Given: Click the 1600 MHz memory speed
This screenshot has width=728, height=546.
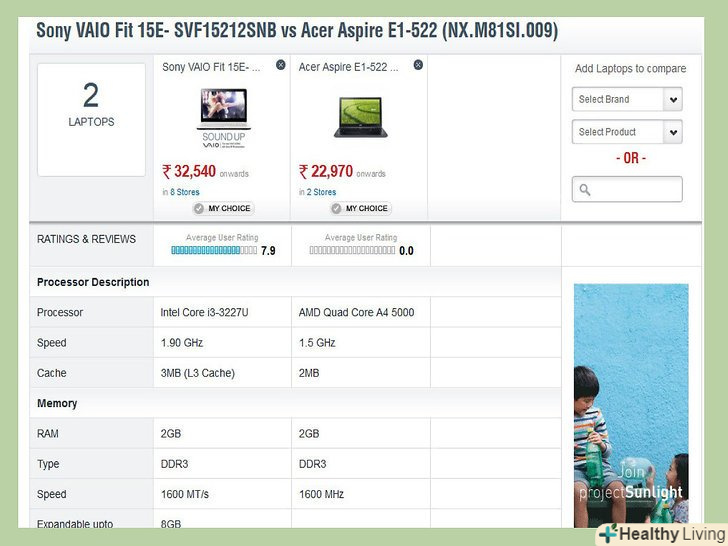Looking at the screenshot, I should [321, 494].
